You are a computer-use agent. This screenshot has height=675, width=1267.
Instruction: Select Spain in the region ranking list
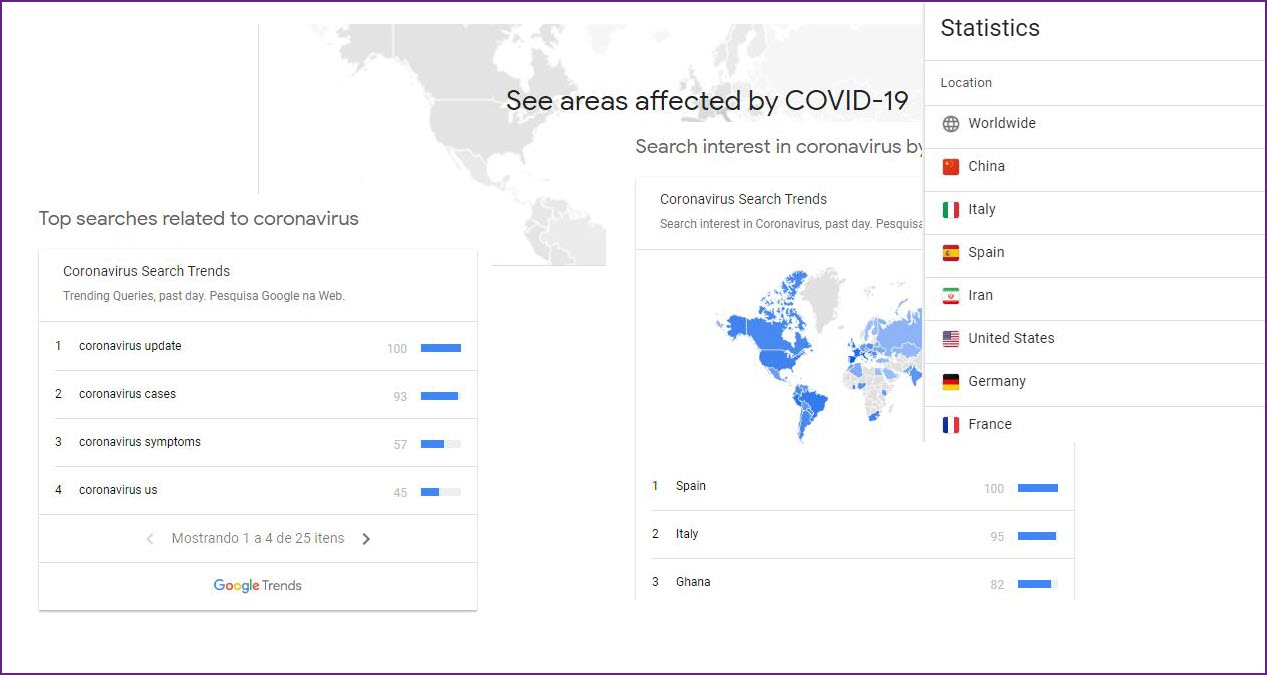[690, 486]
